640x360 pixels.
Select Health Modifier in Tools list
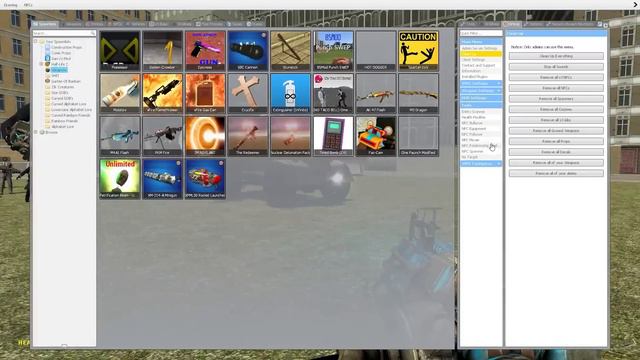[x=481, y=117]
